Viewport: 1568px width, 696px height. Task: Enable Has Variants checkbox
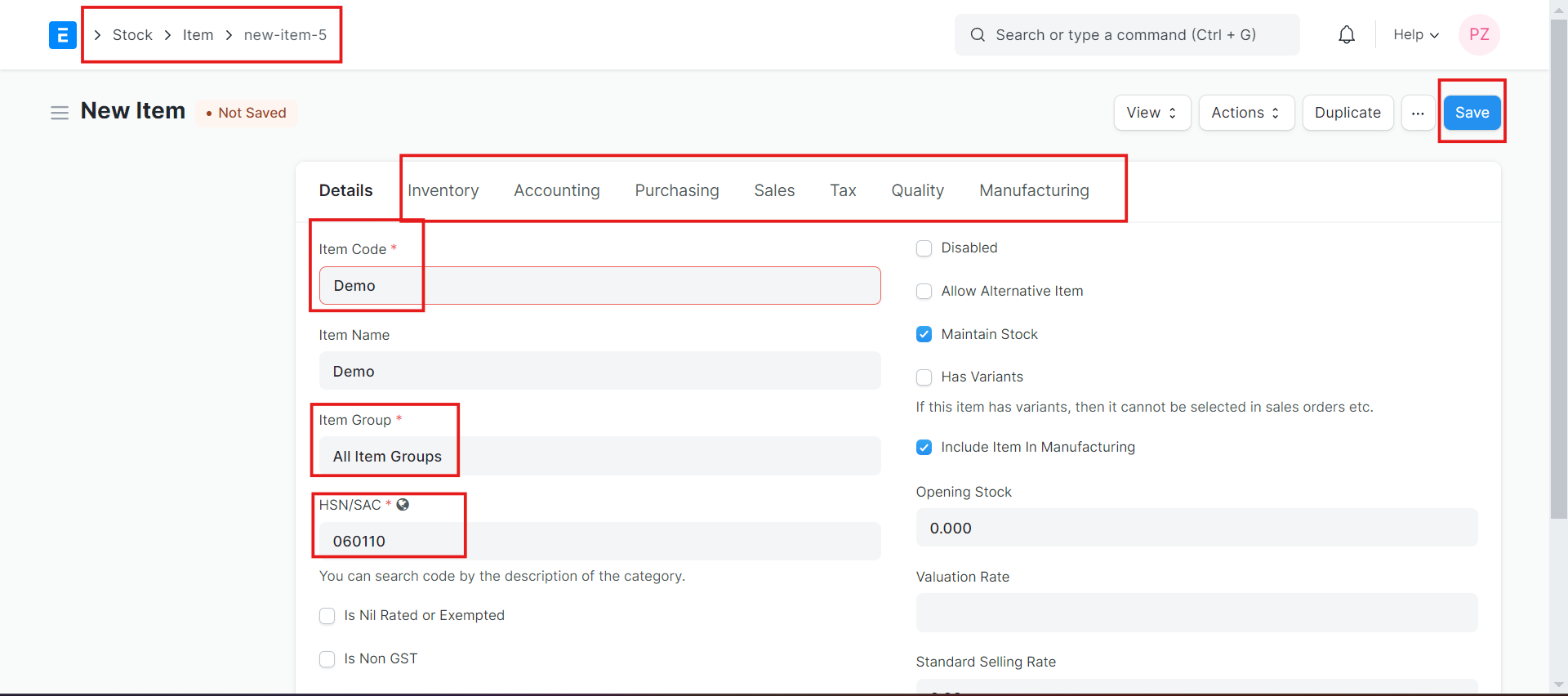(x=924, y=377)
